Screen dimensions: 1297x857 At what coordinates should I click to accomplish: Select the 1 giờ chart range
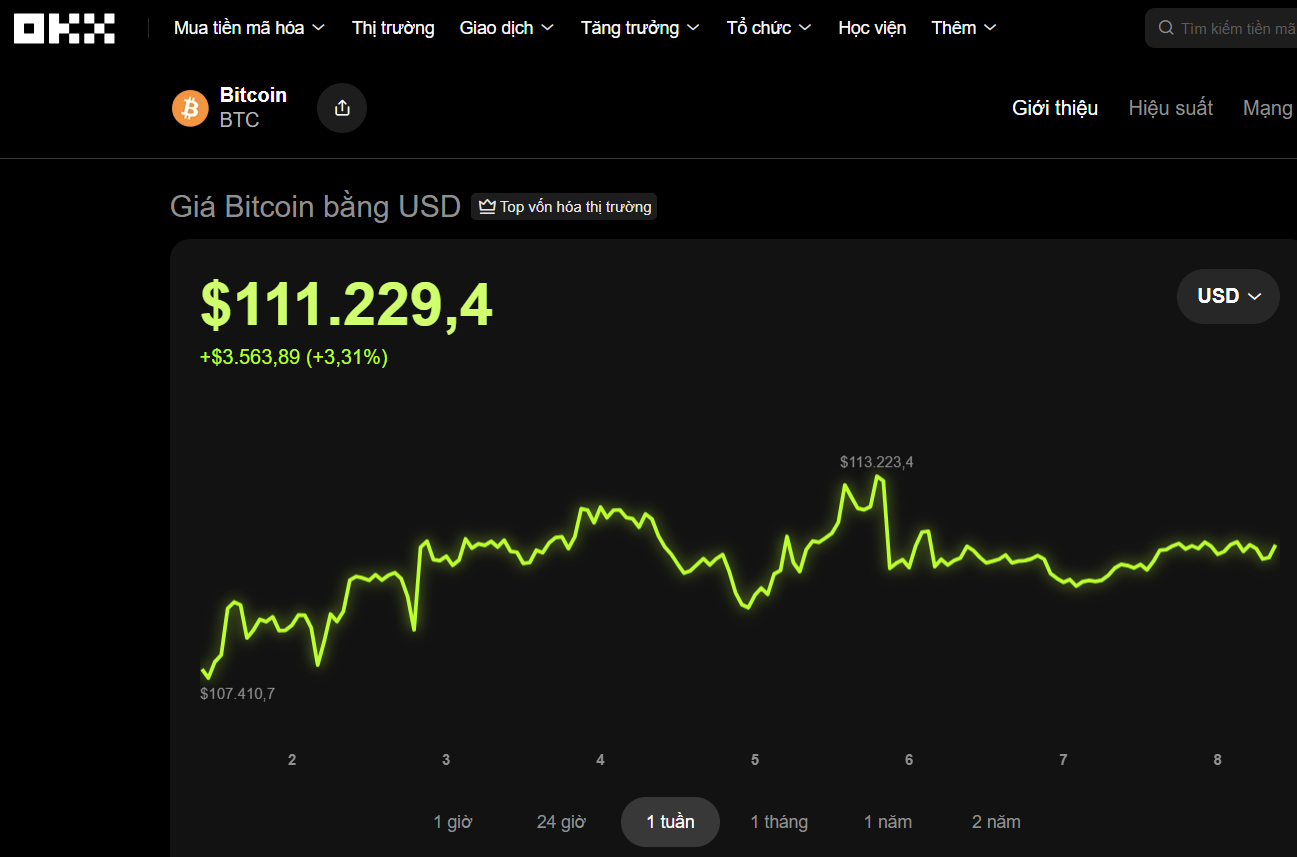(x=453, y=822)
